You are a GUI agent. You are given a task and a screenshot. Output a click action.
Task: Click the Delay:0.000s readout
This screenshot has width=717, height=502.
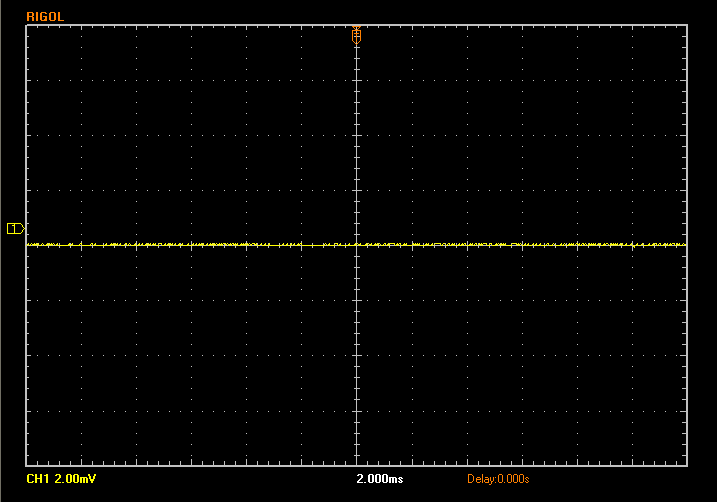coord(498,479)
